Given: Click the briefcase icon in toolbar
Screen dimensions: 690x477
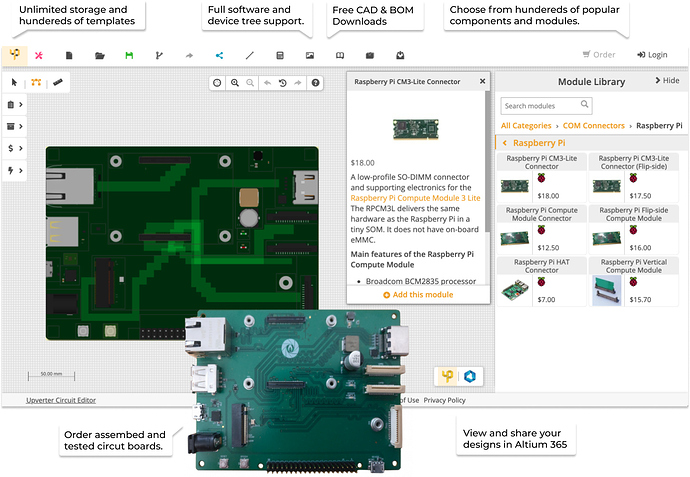Looking at the screenshot, I should click(x=370, y=55).
